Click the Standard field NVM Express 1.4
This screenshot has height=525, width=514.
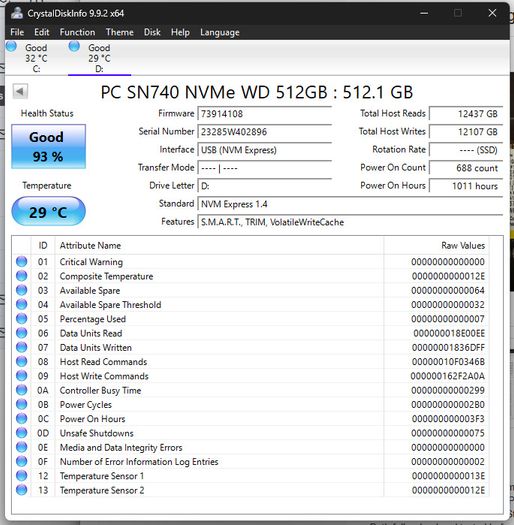tap(350, 204)
